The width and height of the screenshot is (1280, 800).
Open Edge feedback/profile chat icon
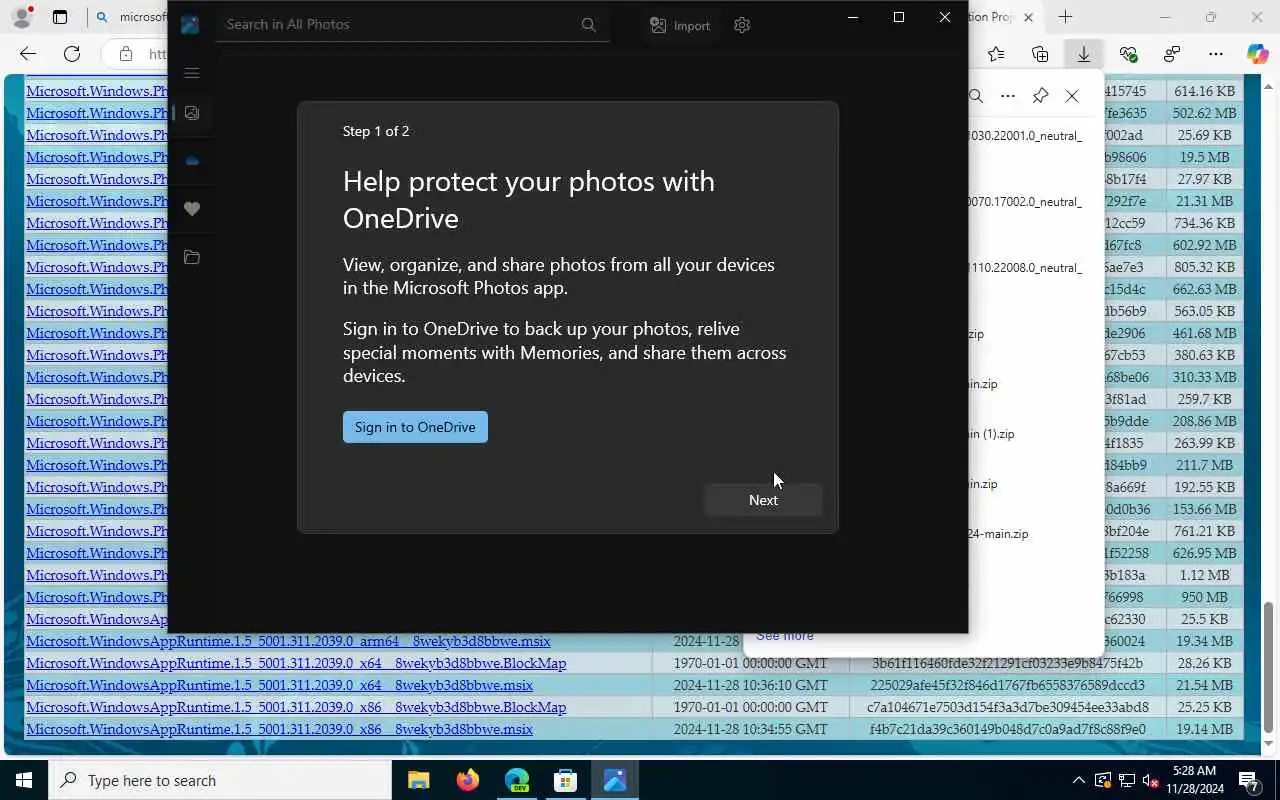pos(1172,54)
